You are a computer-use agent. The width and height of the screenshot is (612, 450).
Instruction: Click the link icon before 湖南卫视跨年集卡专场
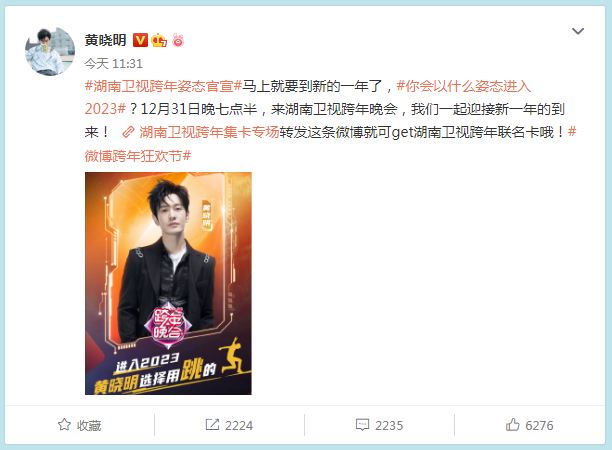click(x=128, y=132)
